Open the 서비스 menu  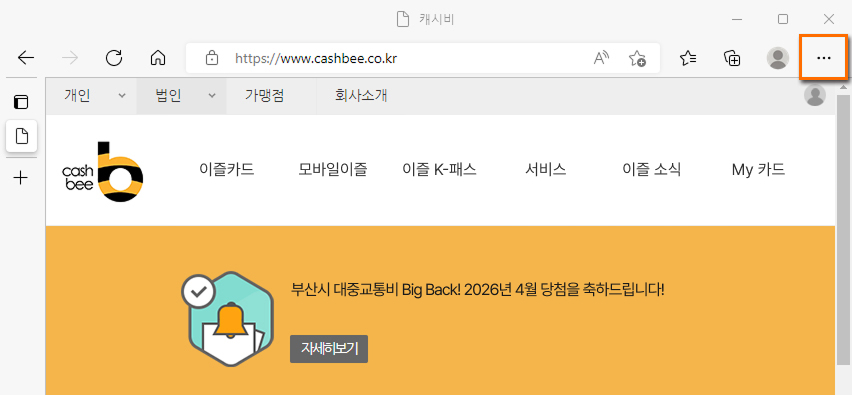pyautogui.click(x=546, y=170)
